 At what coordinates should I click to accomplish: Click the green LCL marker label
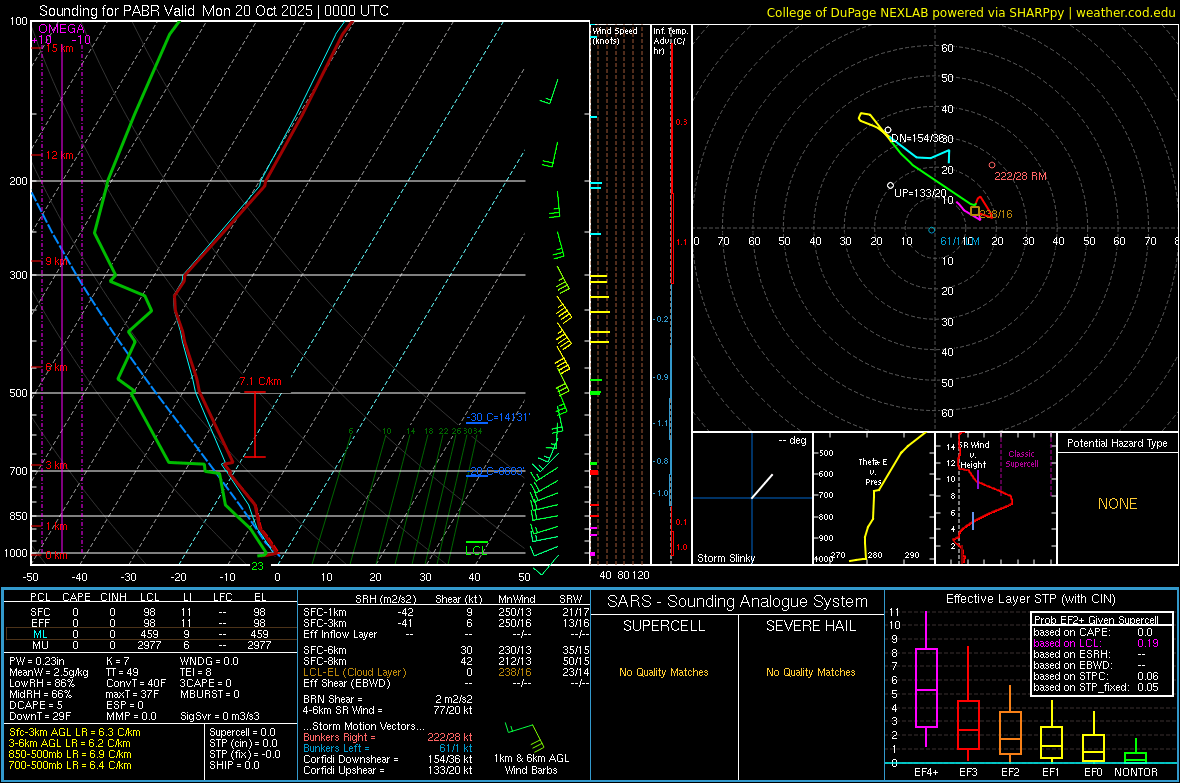pyautogui.click(x=476, y=550)
